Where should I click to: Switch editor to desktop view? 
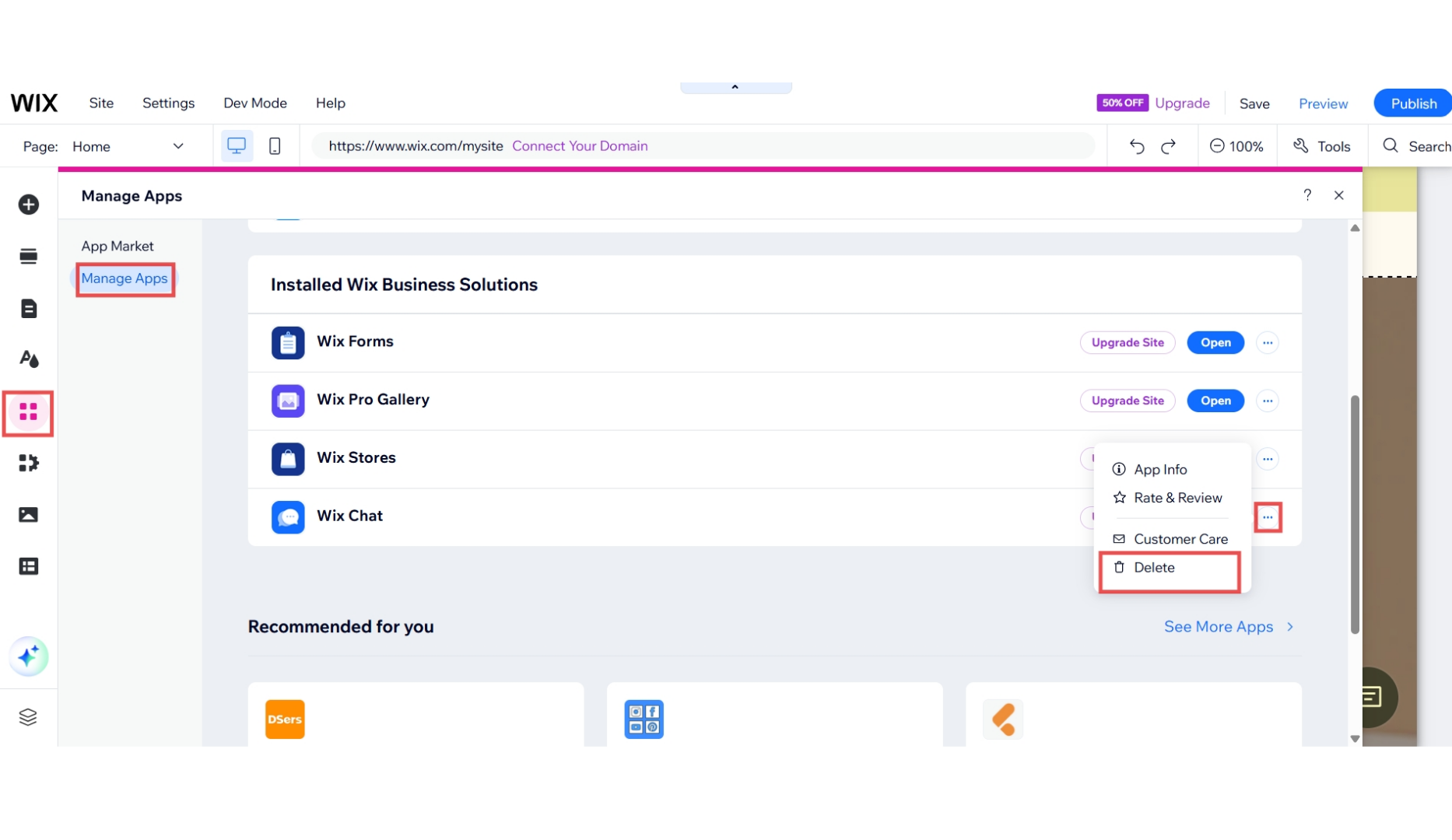tap(236, 145)
